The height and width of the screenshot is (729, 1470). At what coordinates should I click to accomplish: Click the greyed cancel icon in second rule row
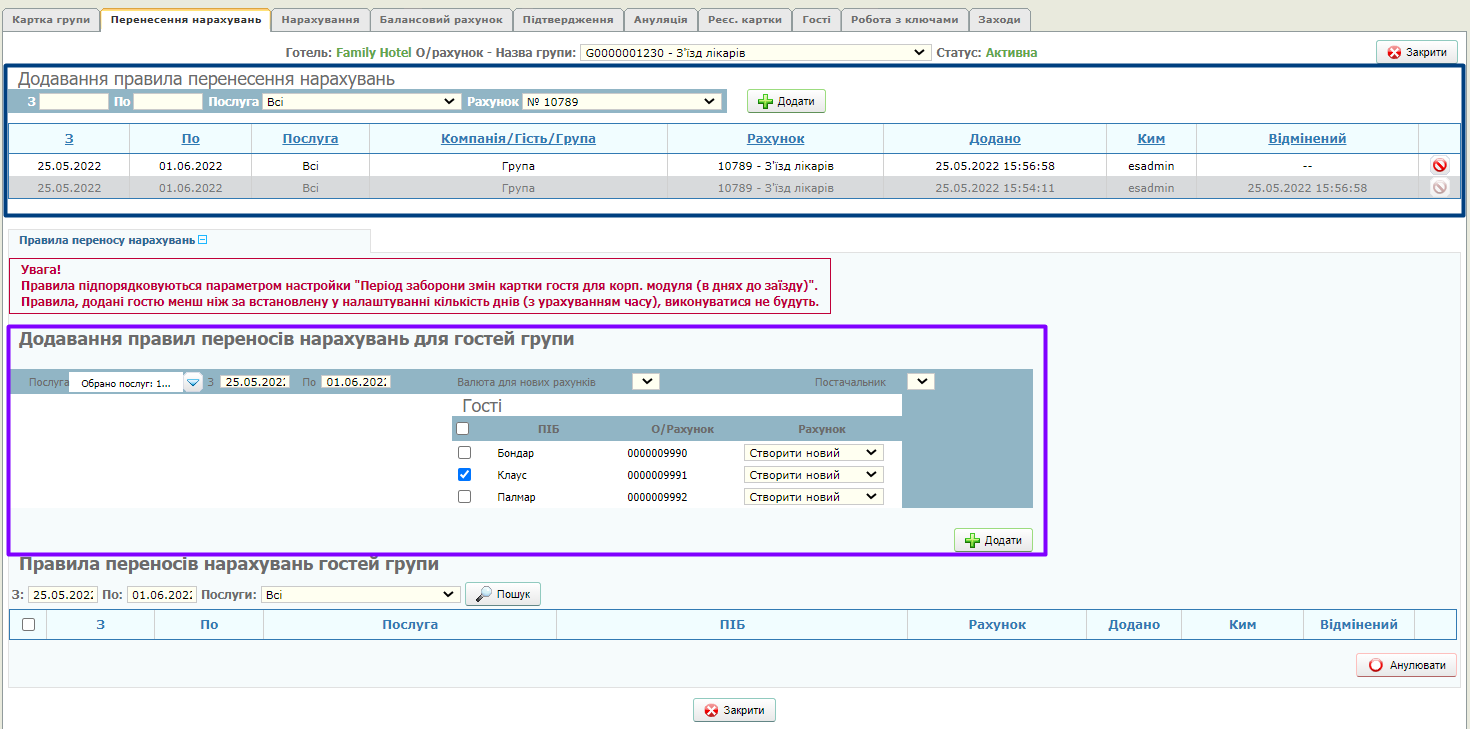[x=1439, y=187]
